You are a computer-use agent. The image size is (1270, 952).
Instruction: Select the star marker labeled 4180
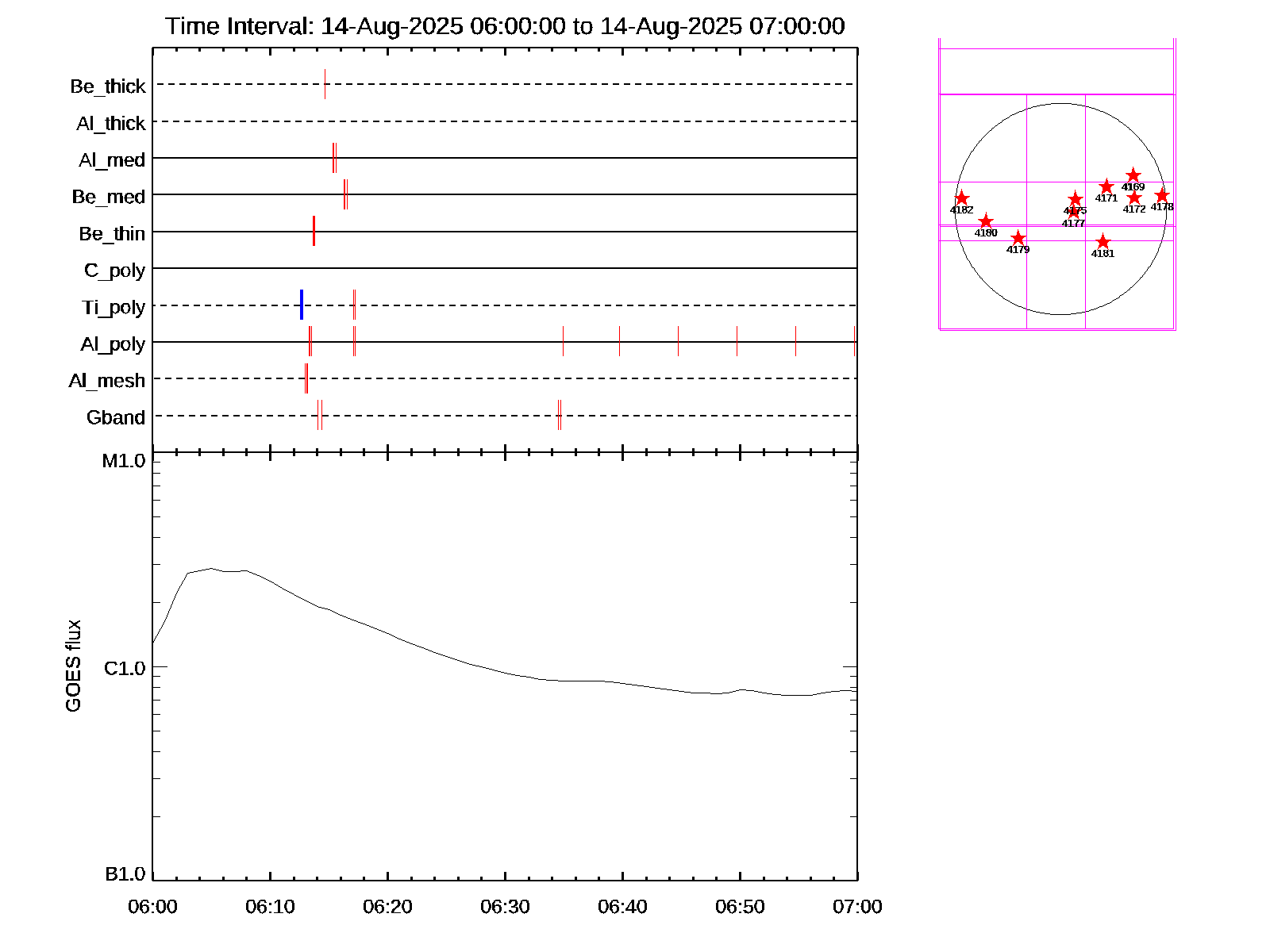coord(986,221)
